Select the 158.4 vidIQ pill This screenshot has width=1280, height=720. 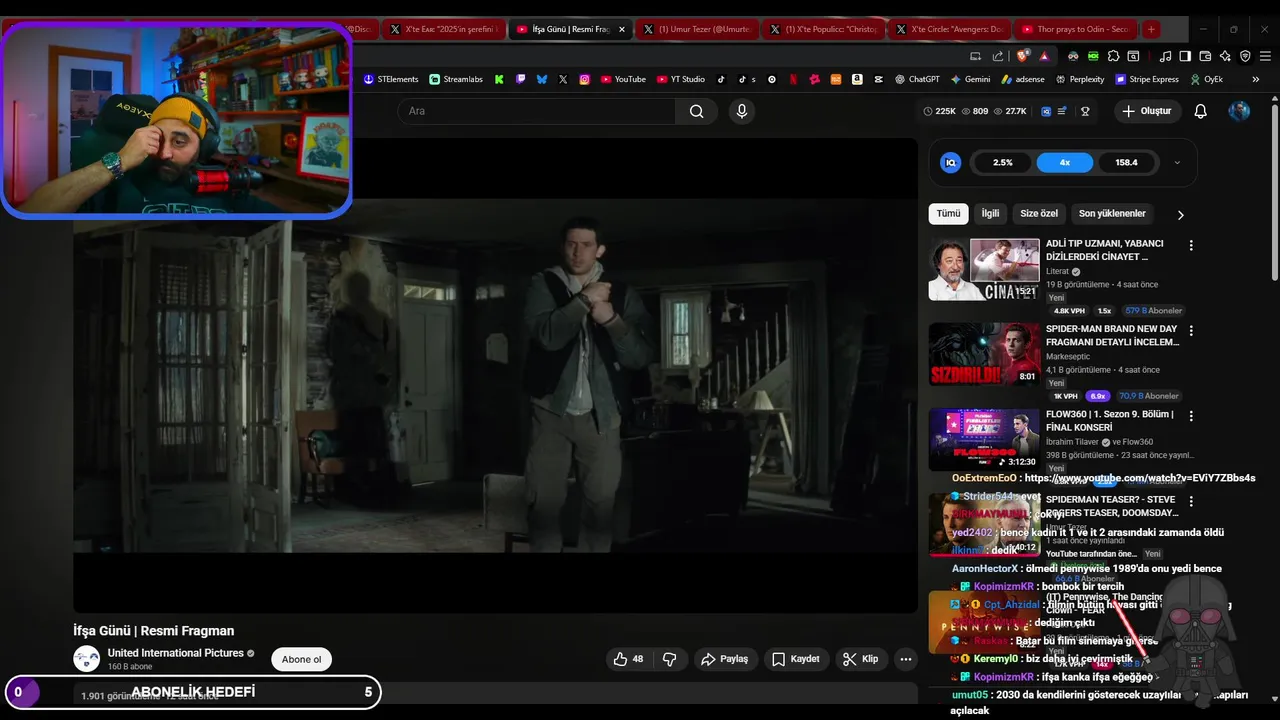[1126, 162]
